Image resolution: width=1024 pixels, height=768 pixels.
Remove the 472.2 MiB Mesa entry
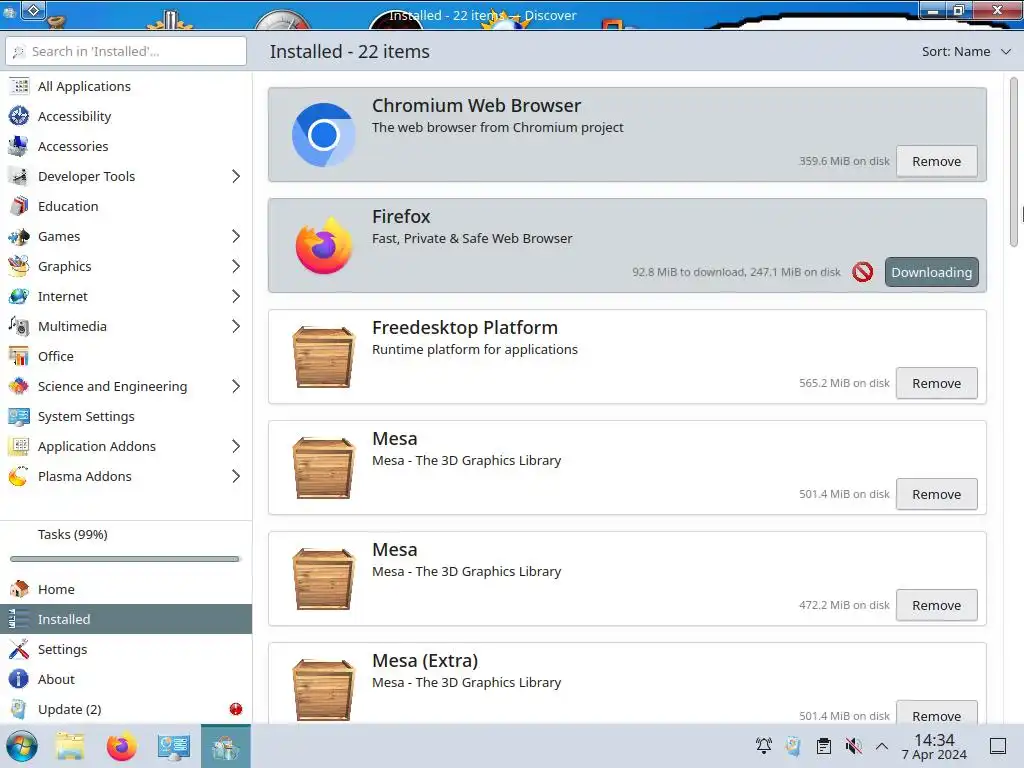click(x=936, y=605)
